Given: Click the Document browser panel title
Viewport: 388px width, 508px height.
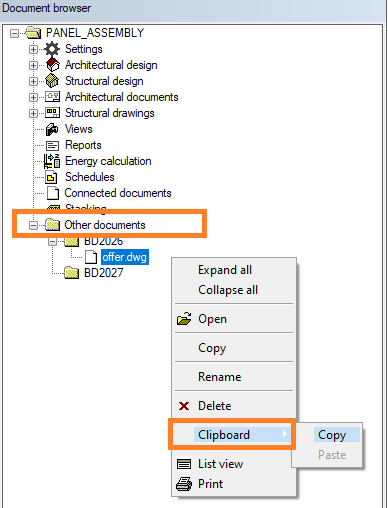Looking at the screenshot, I should 46,8.
